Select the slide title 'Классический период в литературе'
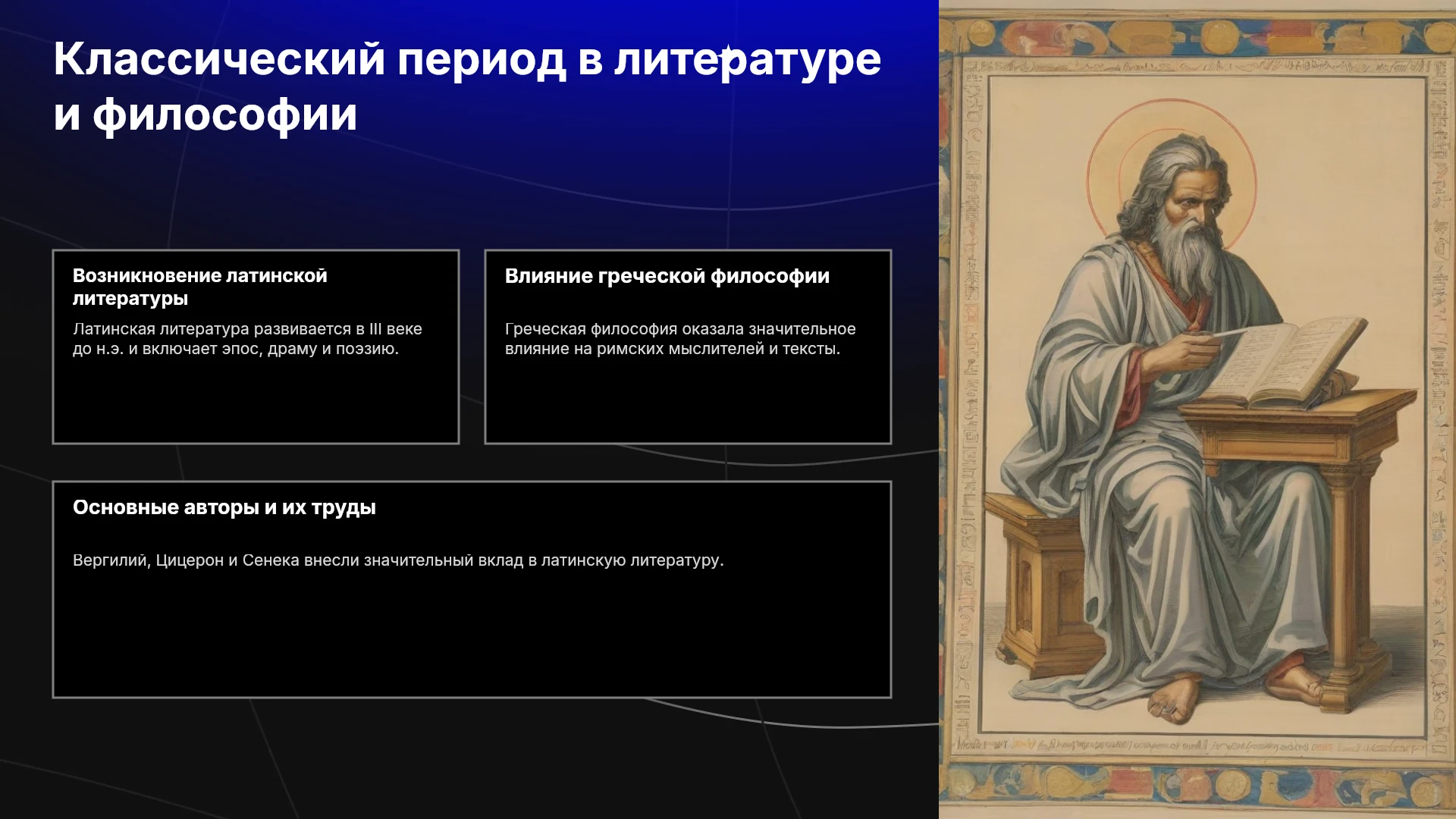This screenshot has height=819, width=1456. 467,59
